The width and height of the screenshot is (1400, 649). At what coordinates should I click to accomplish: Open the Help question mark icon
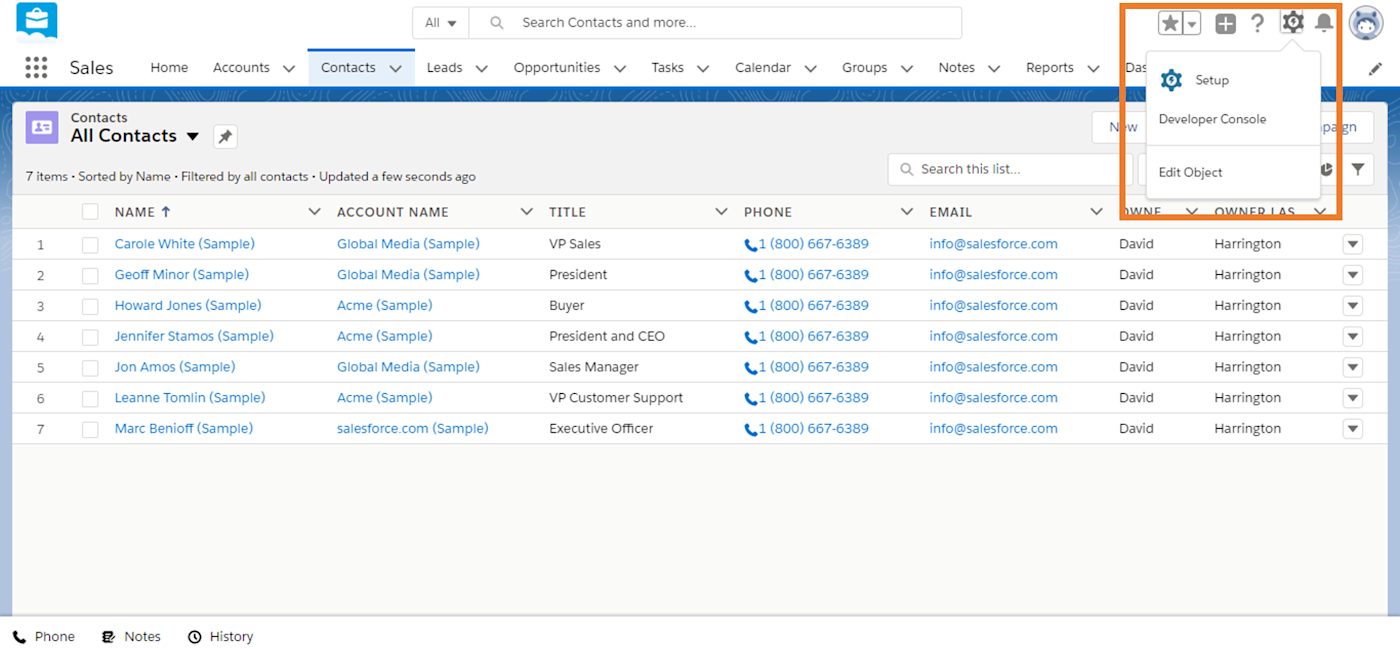tap(1258, 23)
